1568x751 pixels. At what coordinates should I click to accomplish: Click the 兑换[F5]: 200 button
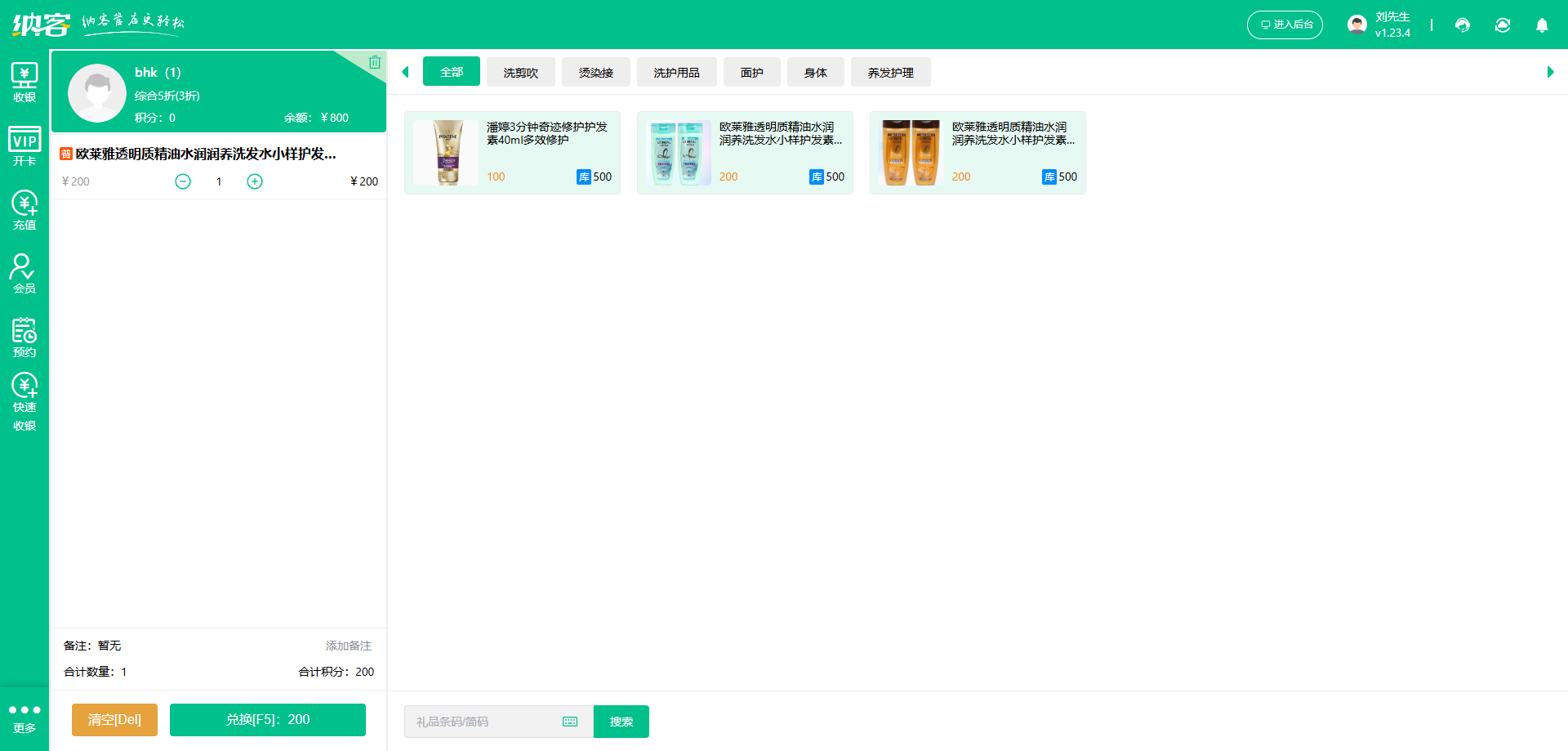point(268,720)
